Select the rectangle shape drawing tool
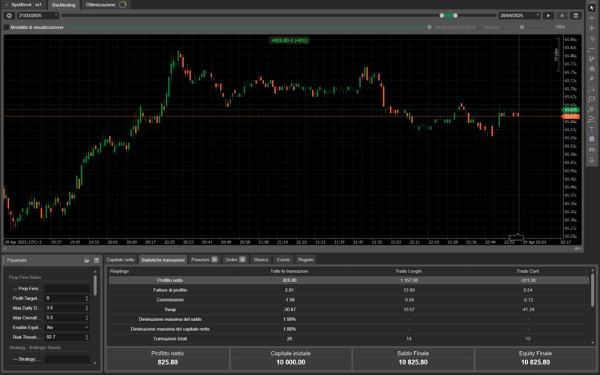This screenshot has height=375, width=600. (x=592, y=99)
